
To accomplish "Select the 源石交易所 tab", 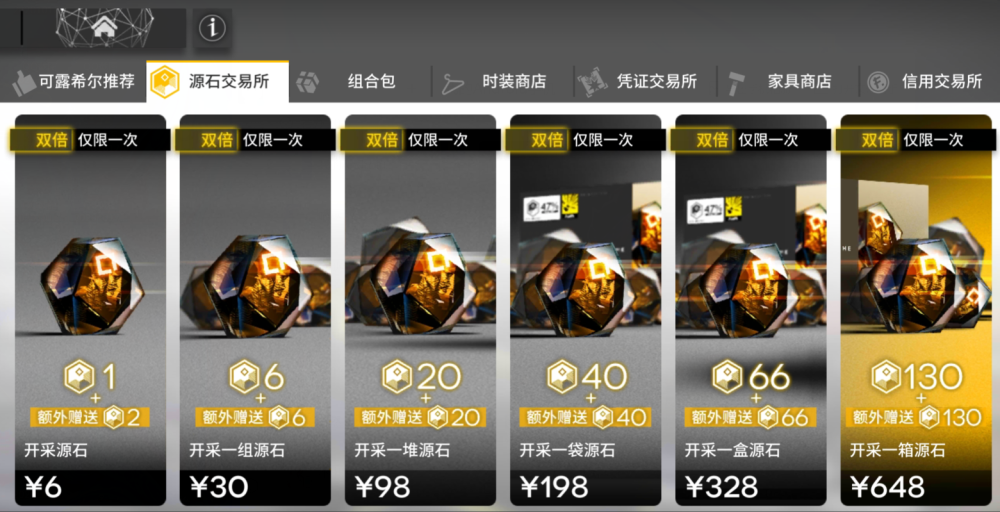I will coord(217,82).
